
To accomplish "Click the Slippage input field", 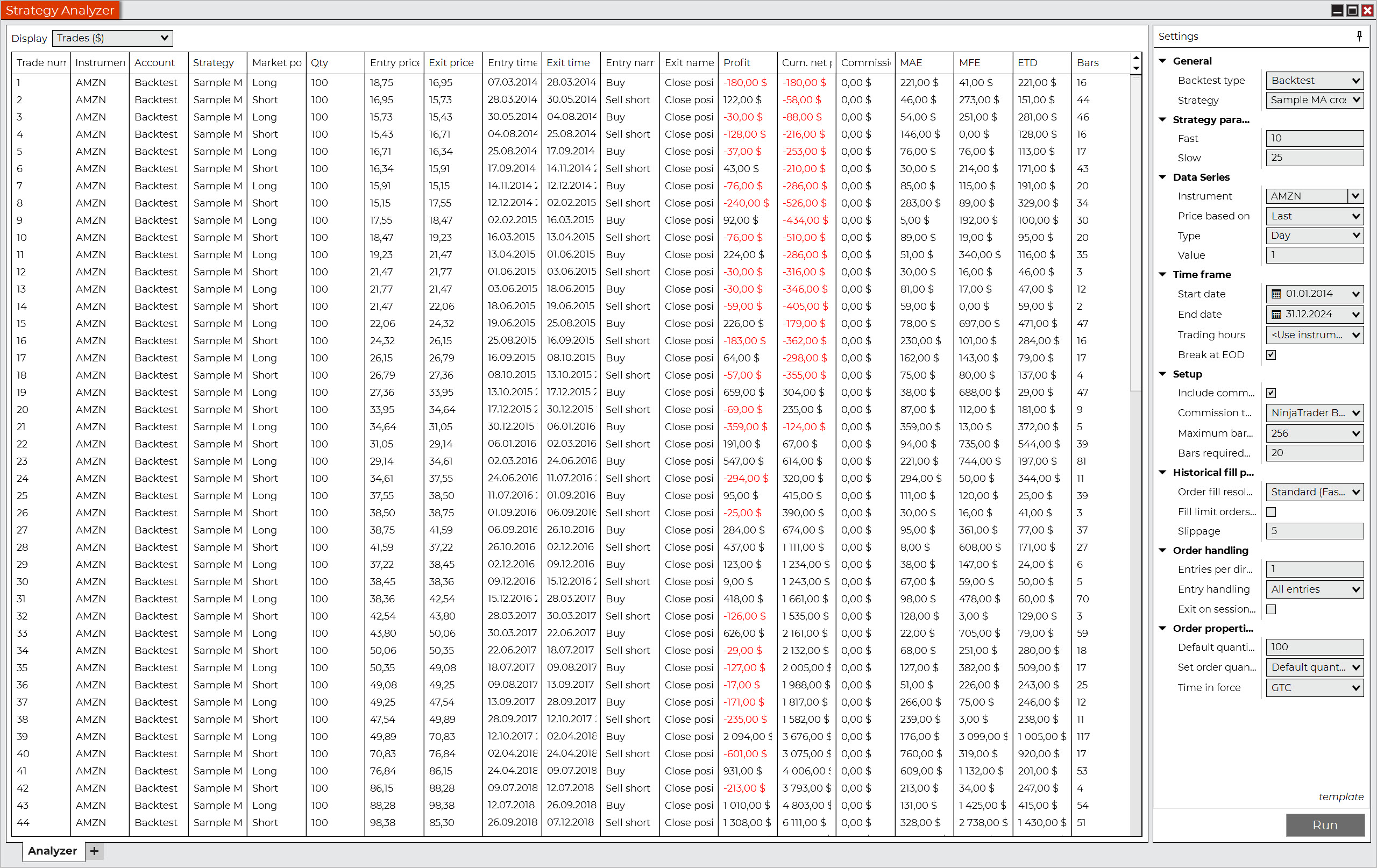I will tap(1314, 531).
